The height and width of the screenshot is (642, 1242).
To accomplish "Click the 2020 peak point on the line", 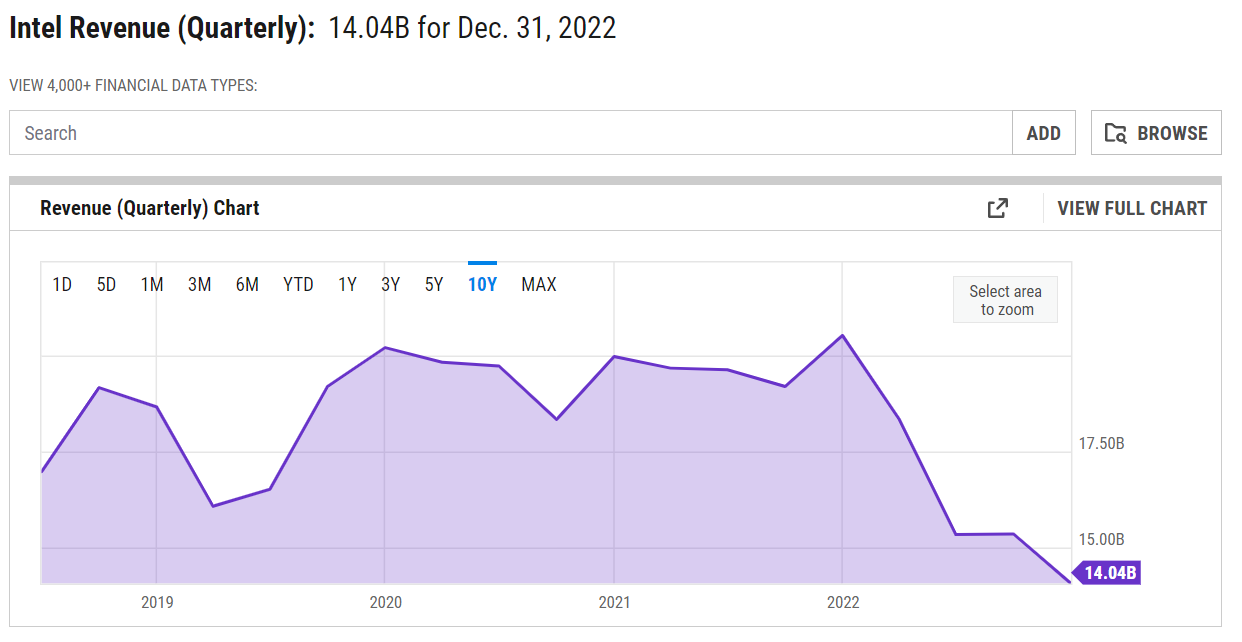I will (385, 348).
